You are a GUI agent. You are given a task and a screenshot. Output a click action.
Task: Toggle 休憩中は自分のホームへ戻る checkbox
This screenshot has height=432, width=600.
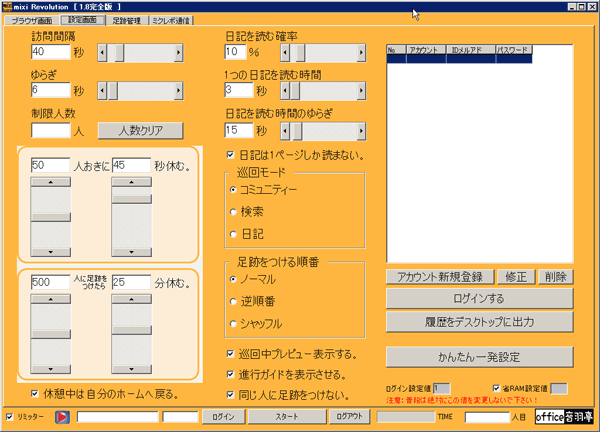35,393
